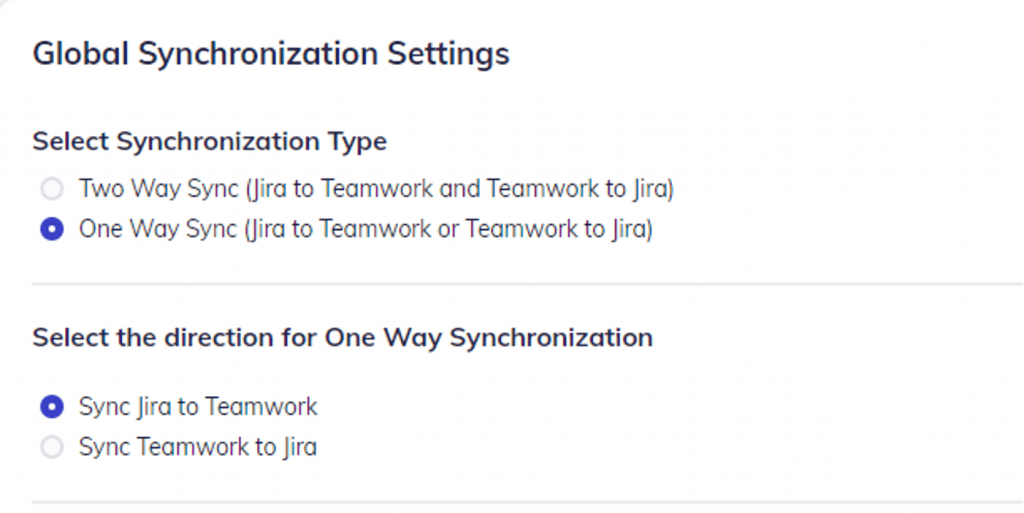Click the 'One Way Sync' label text
1024x513 pixels.
point(157,230)
